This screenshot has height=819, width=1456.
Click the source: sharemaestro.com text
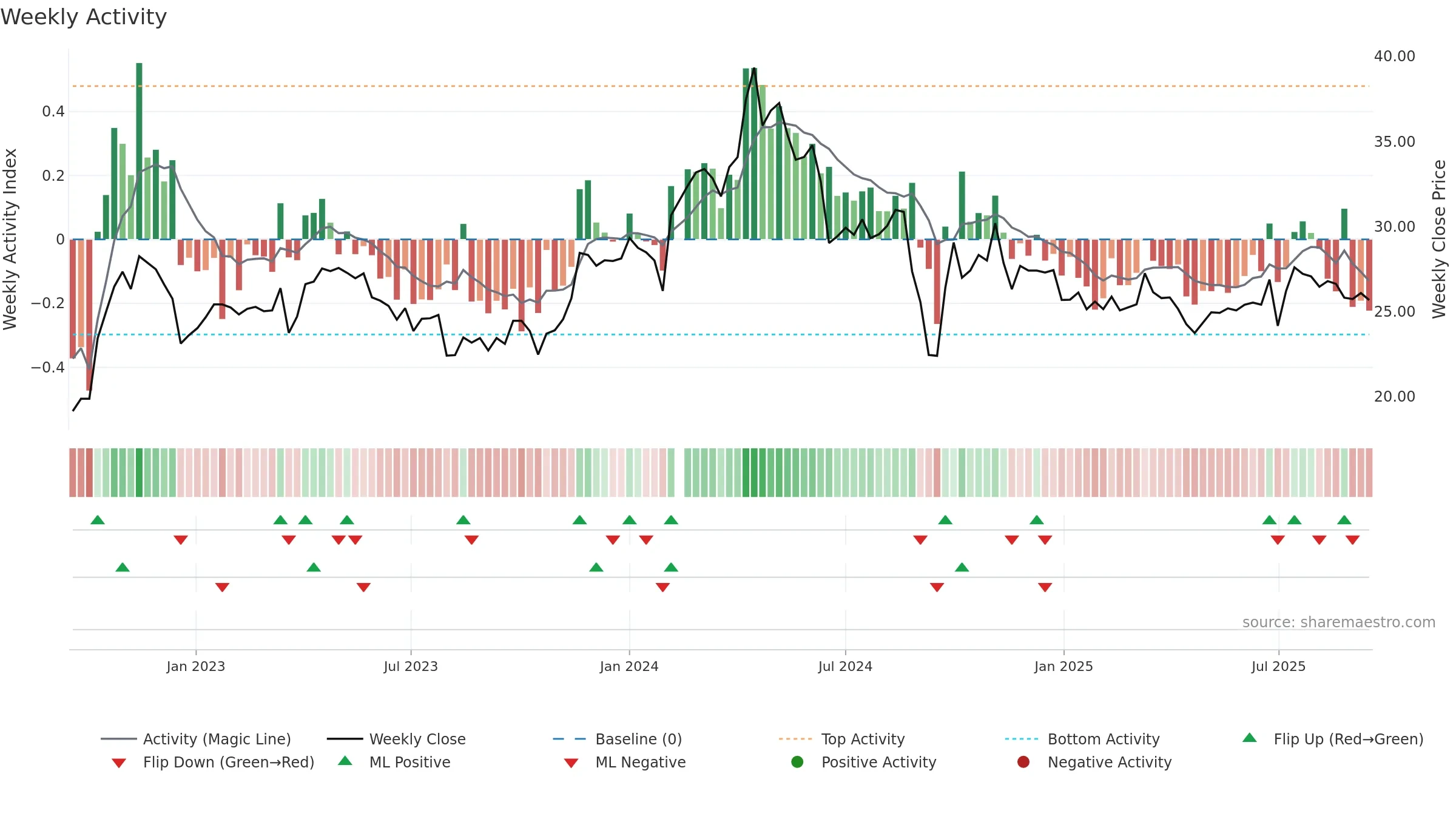coord(1339,622)
